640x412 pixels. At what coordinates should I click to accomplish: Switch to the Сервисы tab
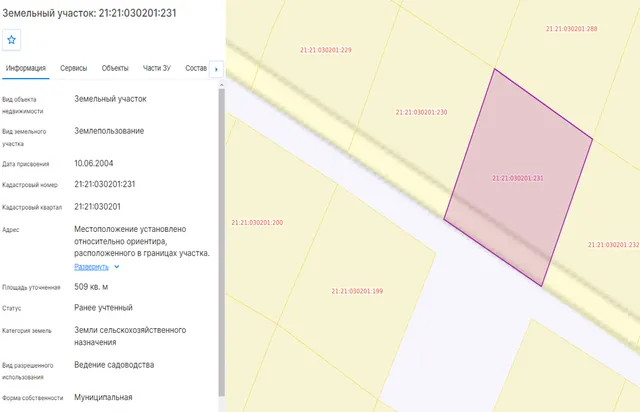point(73,68)
